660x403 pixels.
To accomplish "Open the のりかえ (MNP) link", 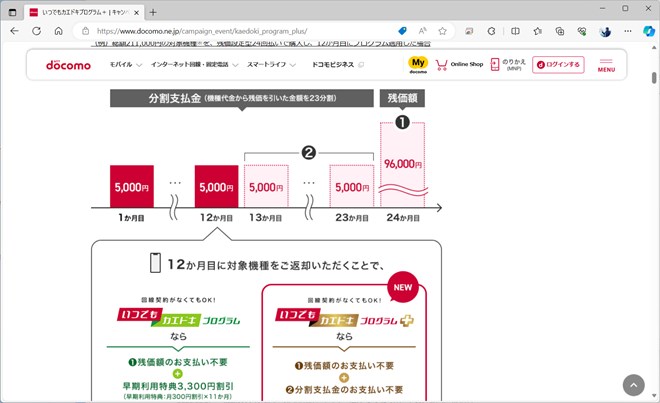I will (x=508, y=64).
